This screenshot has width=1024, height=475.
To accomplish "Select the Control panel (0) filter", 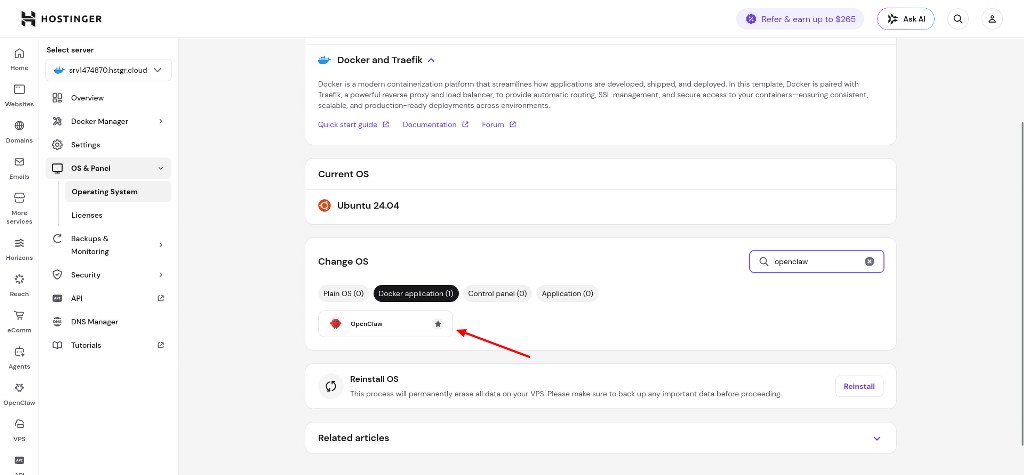I will (x=498, y=294).
